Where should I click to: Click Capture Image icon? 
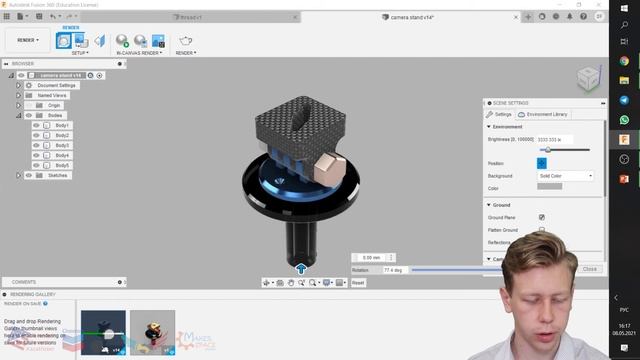tap(158, 41)
